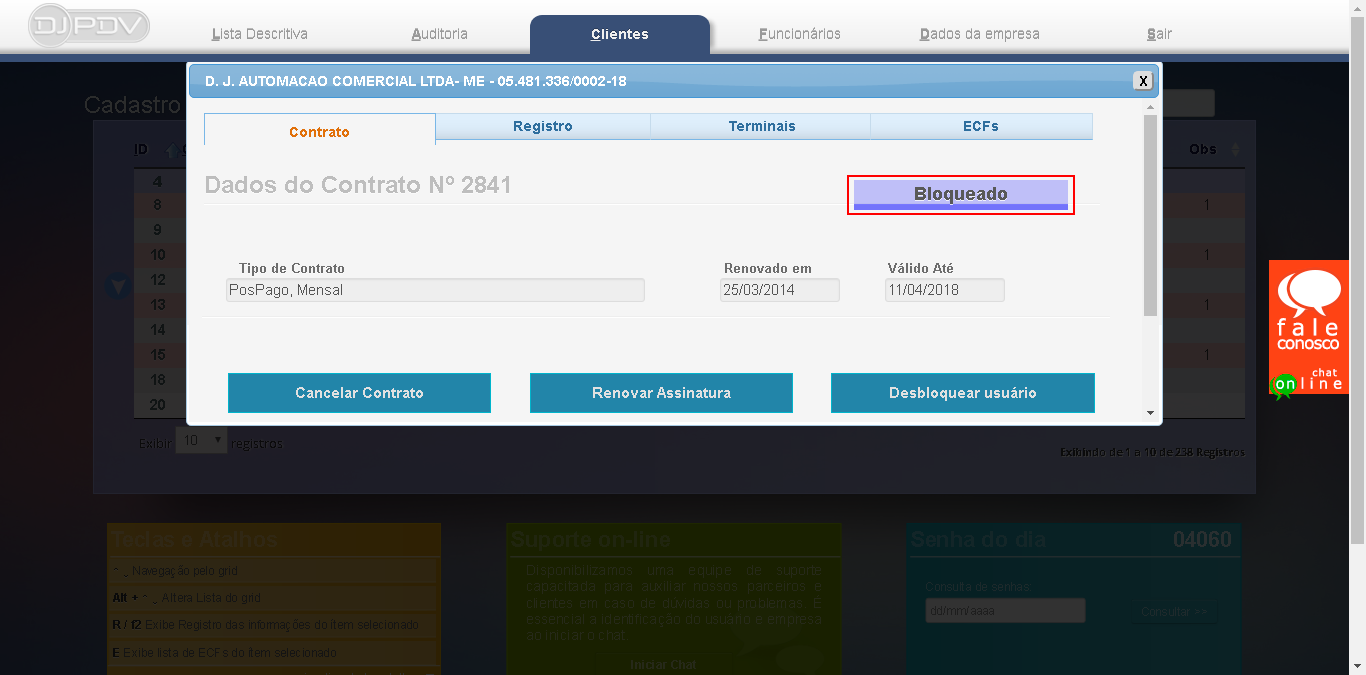Open the Terminais tab
The width and height of the screenshot is (1366, 675).
pos(760,126)
